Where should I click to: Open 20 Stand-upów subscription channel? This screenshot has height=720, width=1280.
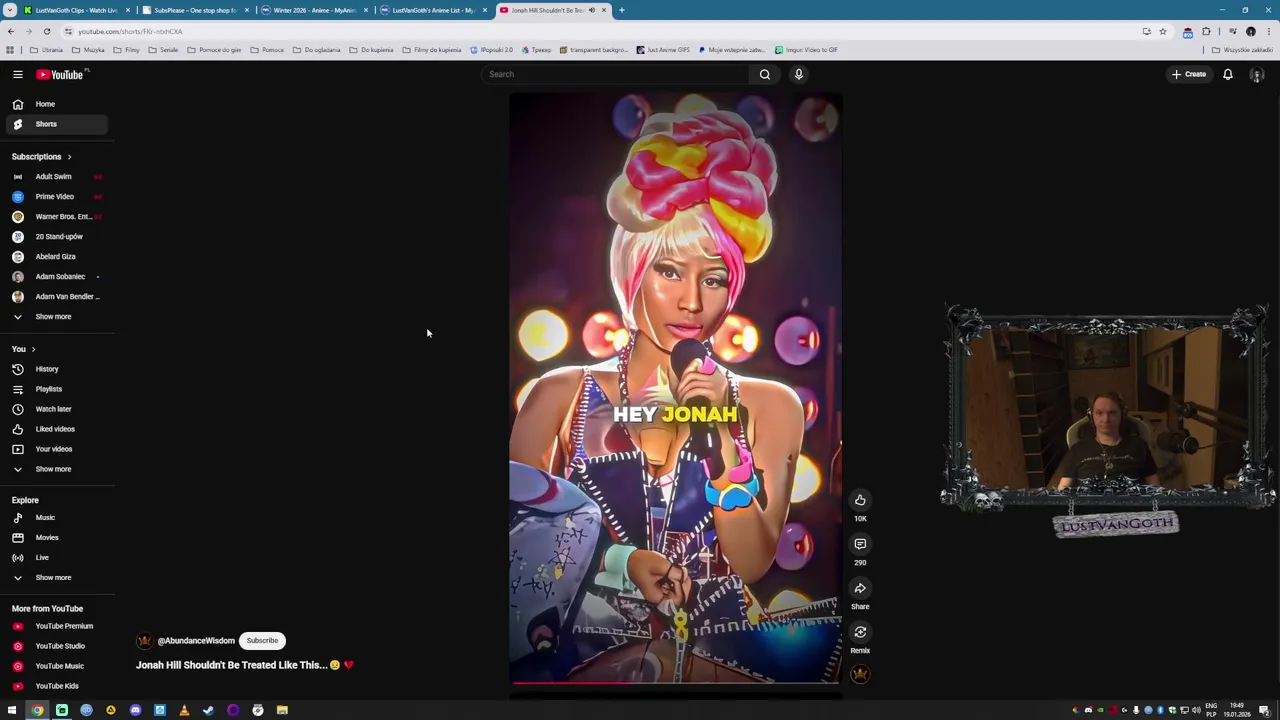[57, 237]
